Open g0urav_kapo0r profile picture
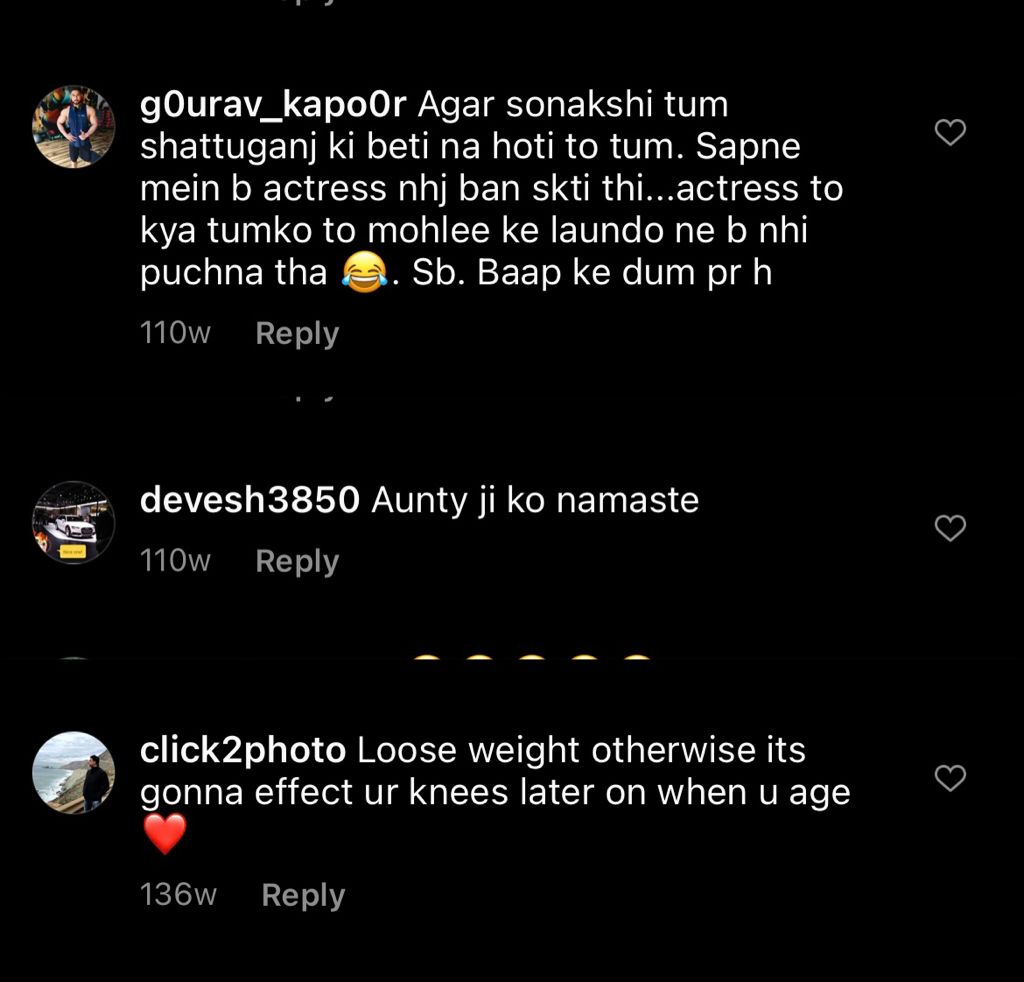 tap(73, 126)
